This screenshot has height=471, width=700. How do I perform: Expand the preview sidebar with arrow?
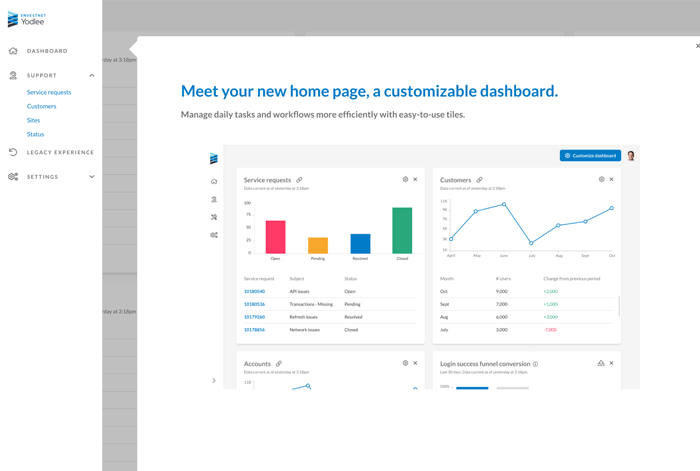(x=214, y=380)
